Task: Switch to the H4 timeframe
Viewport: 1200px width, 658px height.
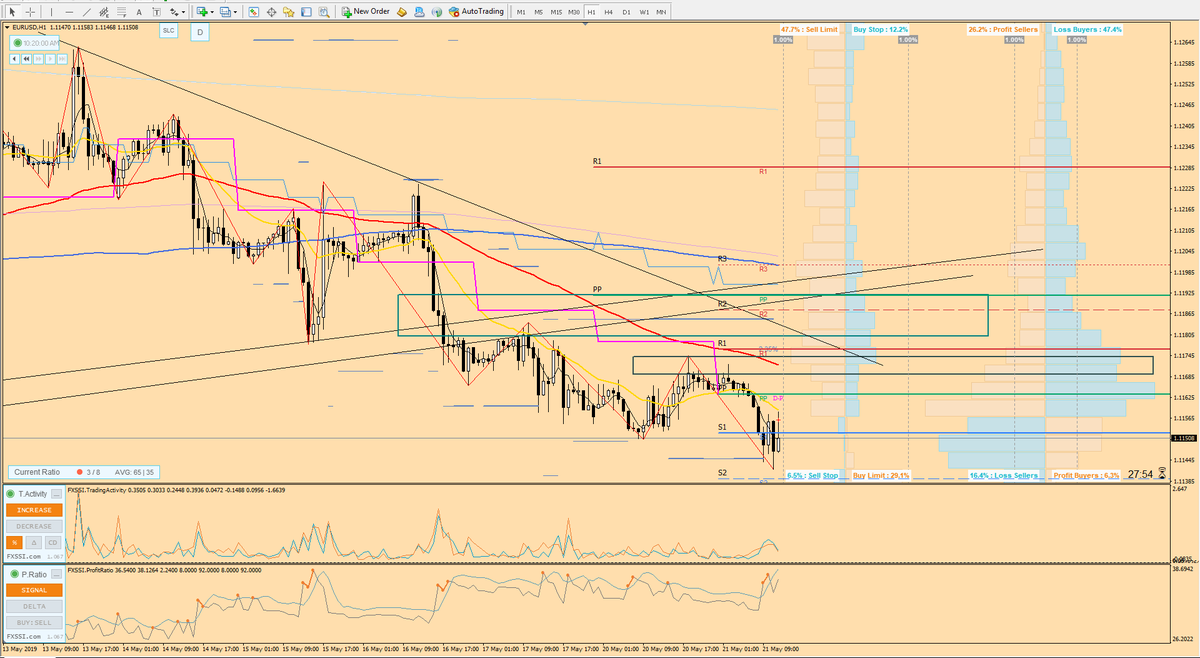Action: coord(608,12)
